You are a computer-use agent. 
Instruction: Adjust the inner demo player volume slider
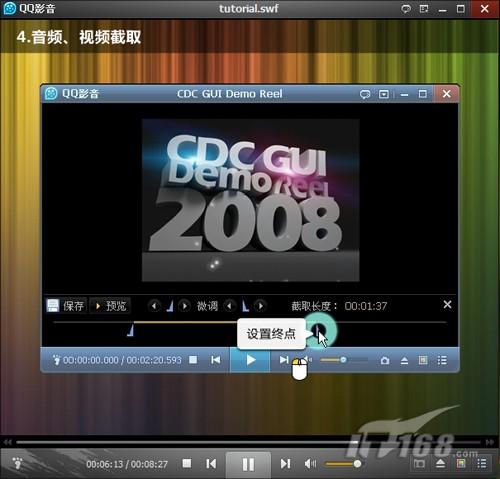(x=344, y=360)
